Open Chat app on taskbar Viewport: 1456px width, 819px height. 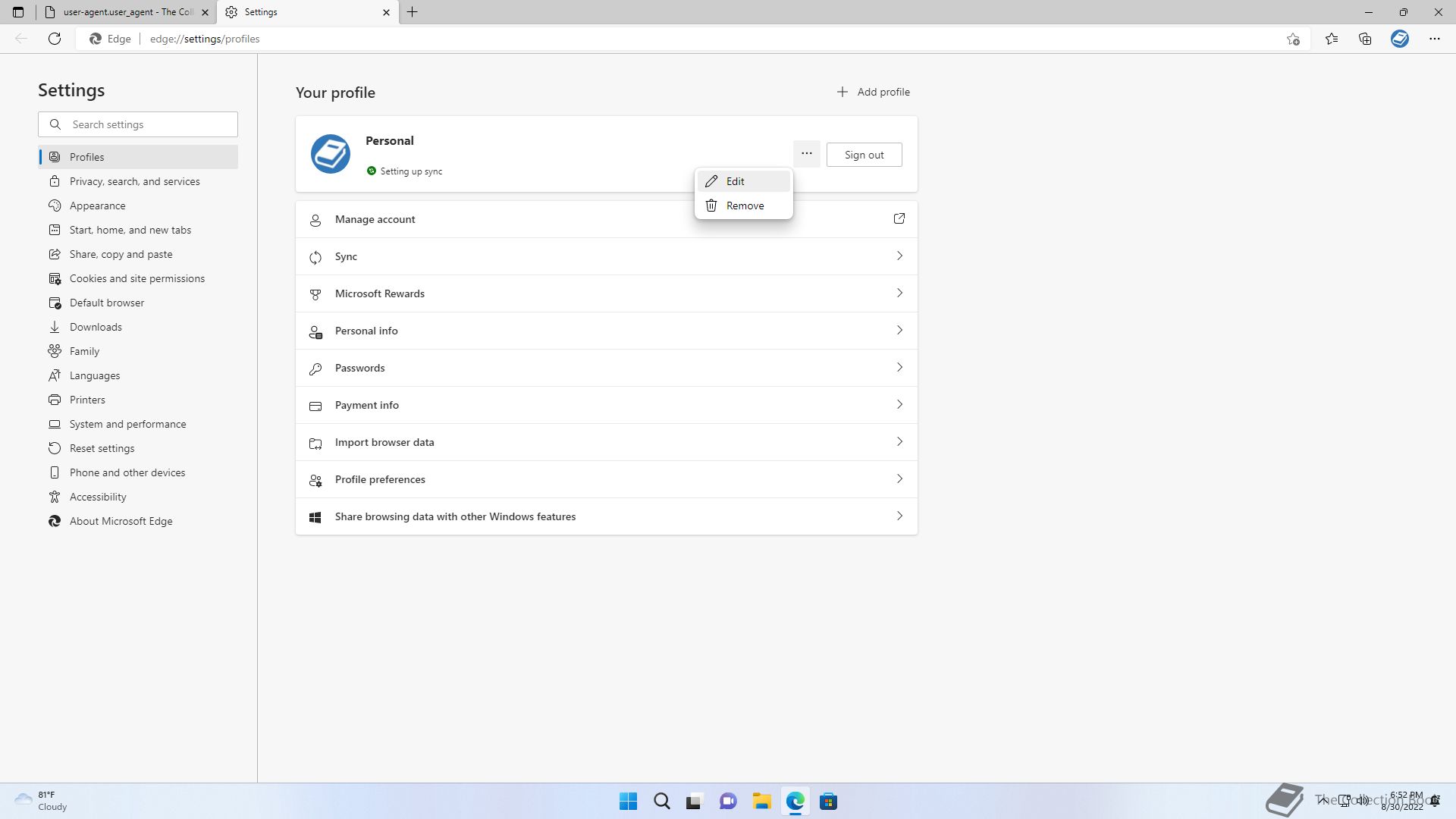coord(728,802)
